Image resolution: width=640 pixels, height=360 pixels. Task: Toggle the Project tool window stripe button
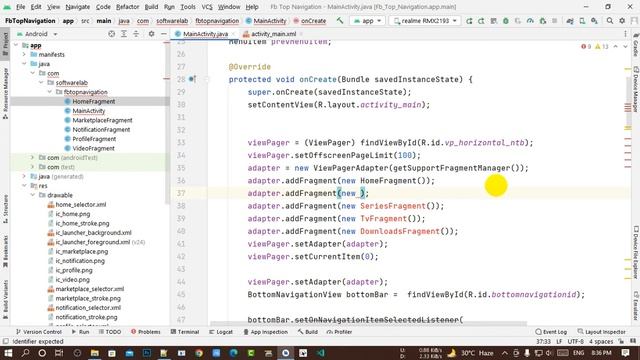5,44
